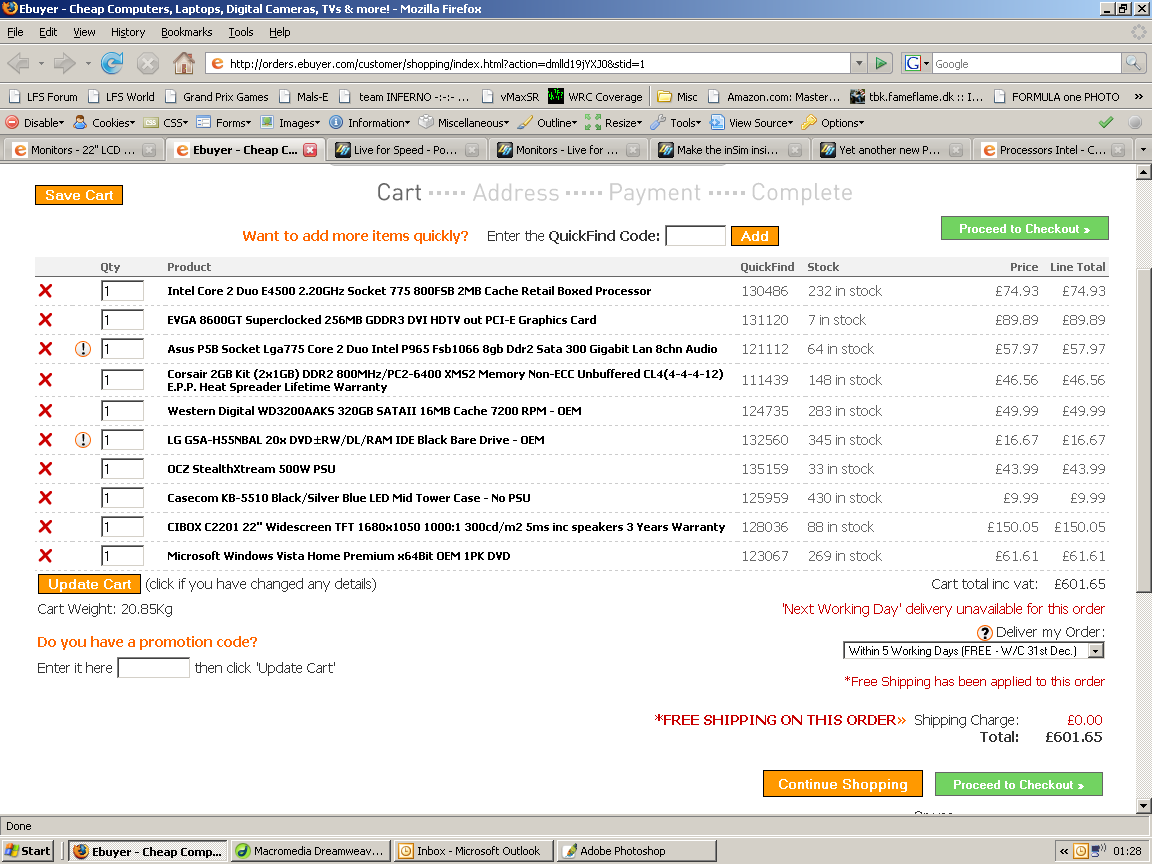This screenshot has width=1152, height=864.
Task: Remove Casecom KB-5510 case item
Action: pyautogui.click(x=46, y=498)
